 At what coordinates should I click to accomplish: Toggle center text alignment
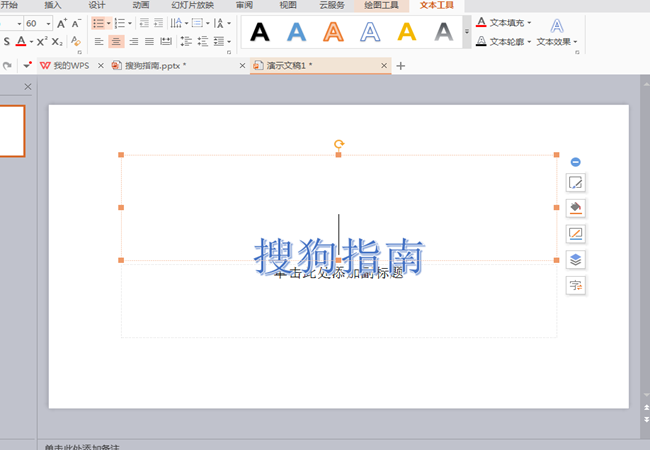(x=116, y=41)
